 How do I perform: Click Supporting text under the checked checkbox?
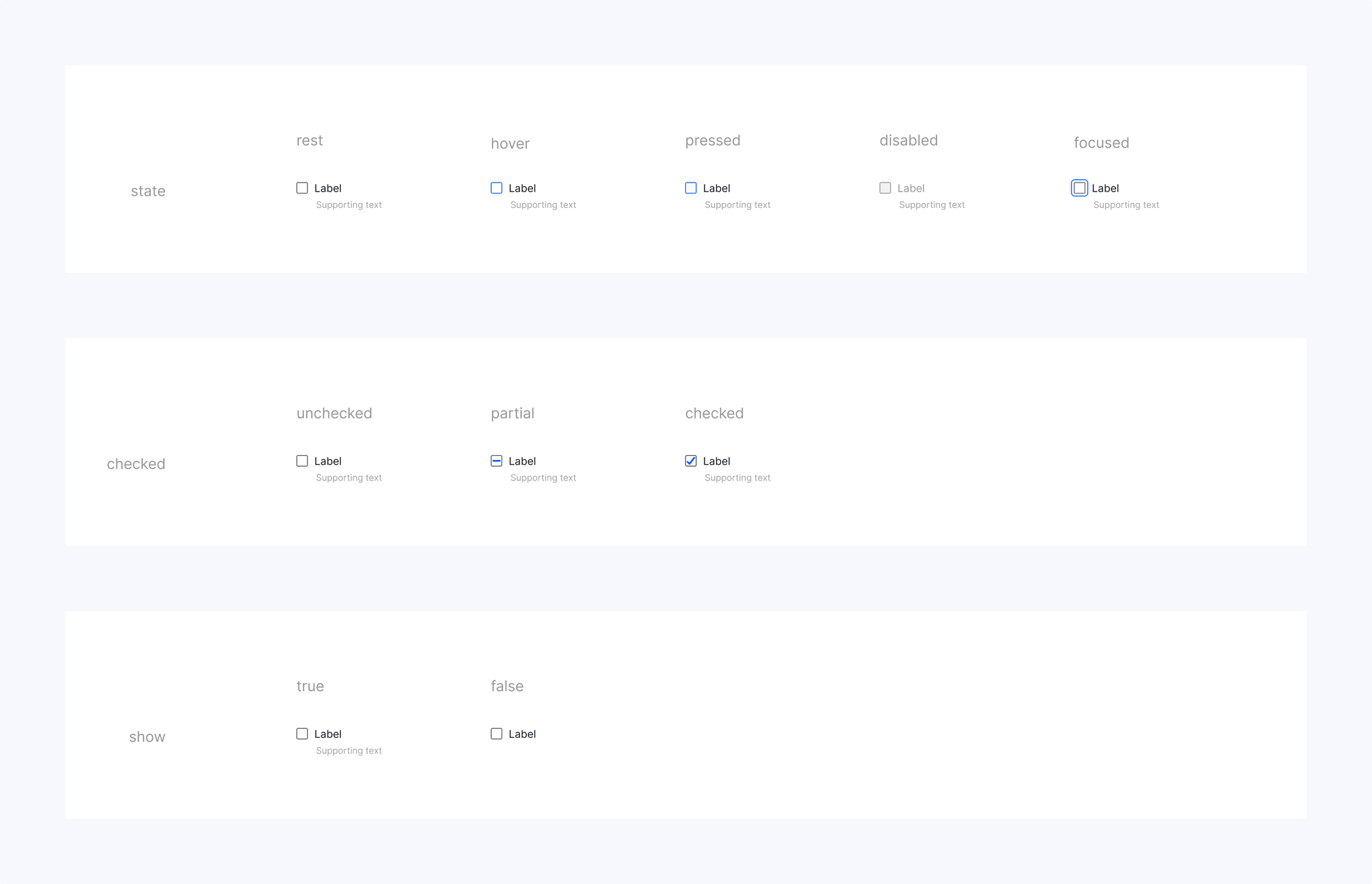[737, 478]
